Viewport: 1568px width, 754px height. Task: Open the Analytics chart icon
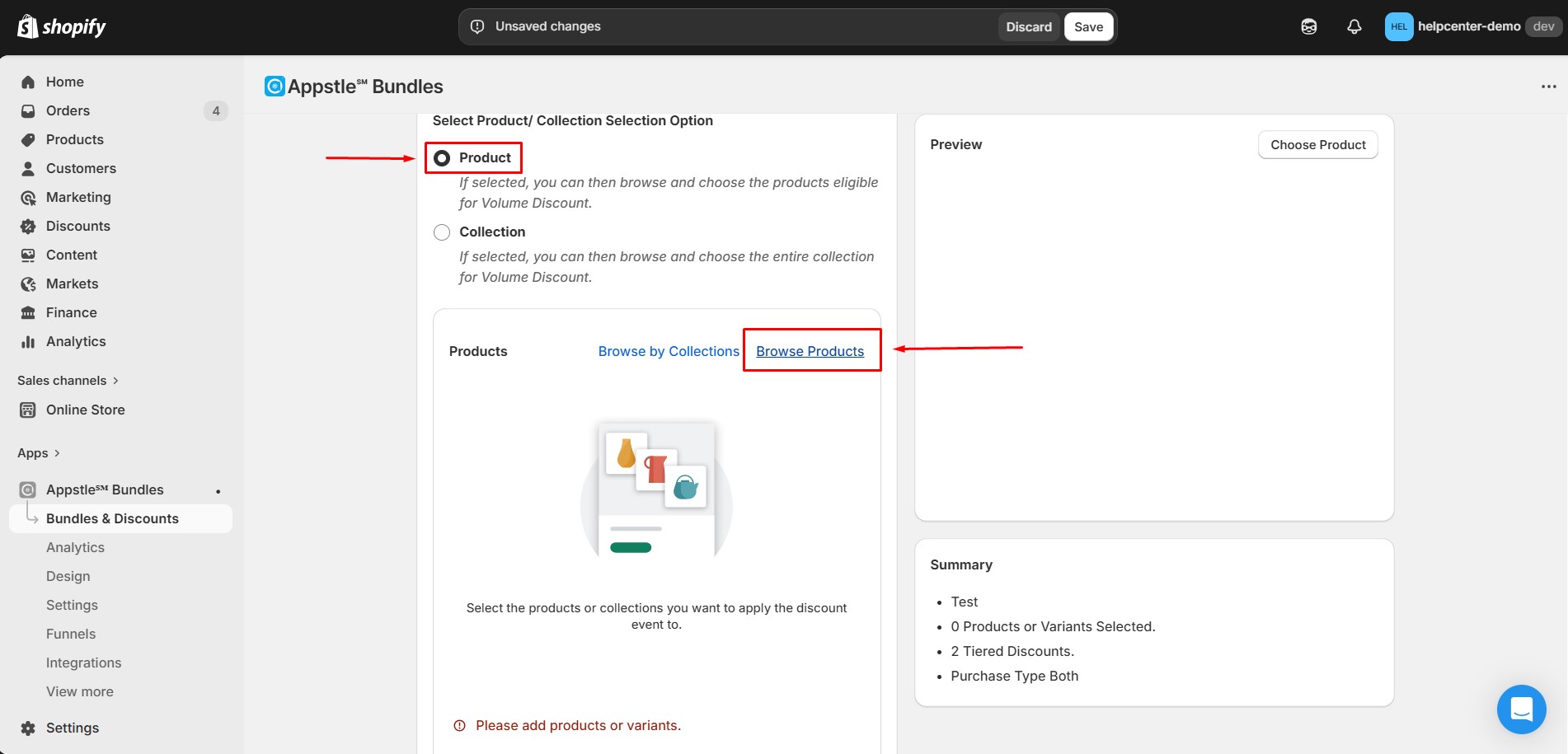(27, 341)
